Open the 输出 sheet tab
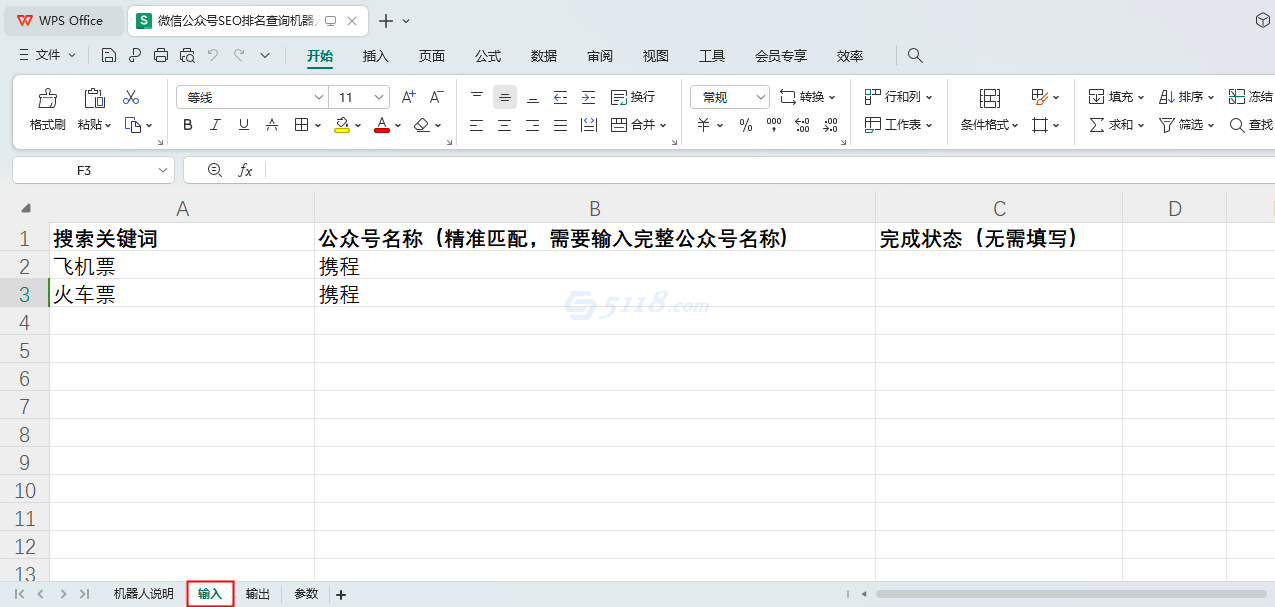Image resolution: width=1275 pixels, height=607 pixels. [x=257, y=593]
